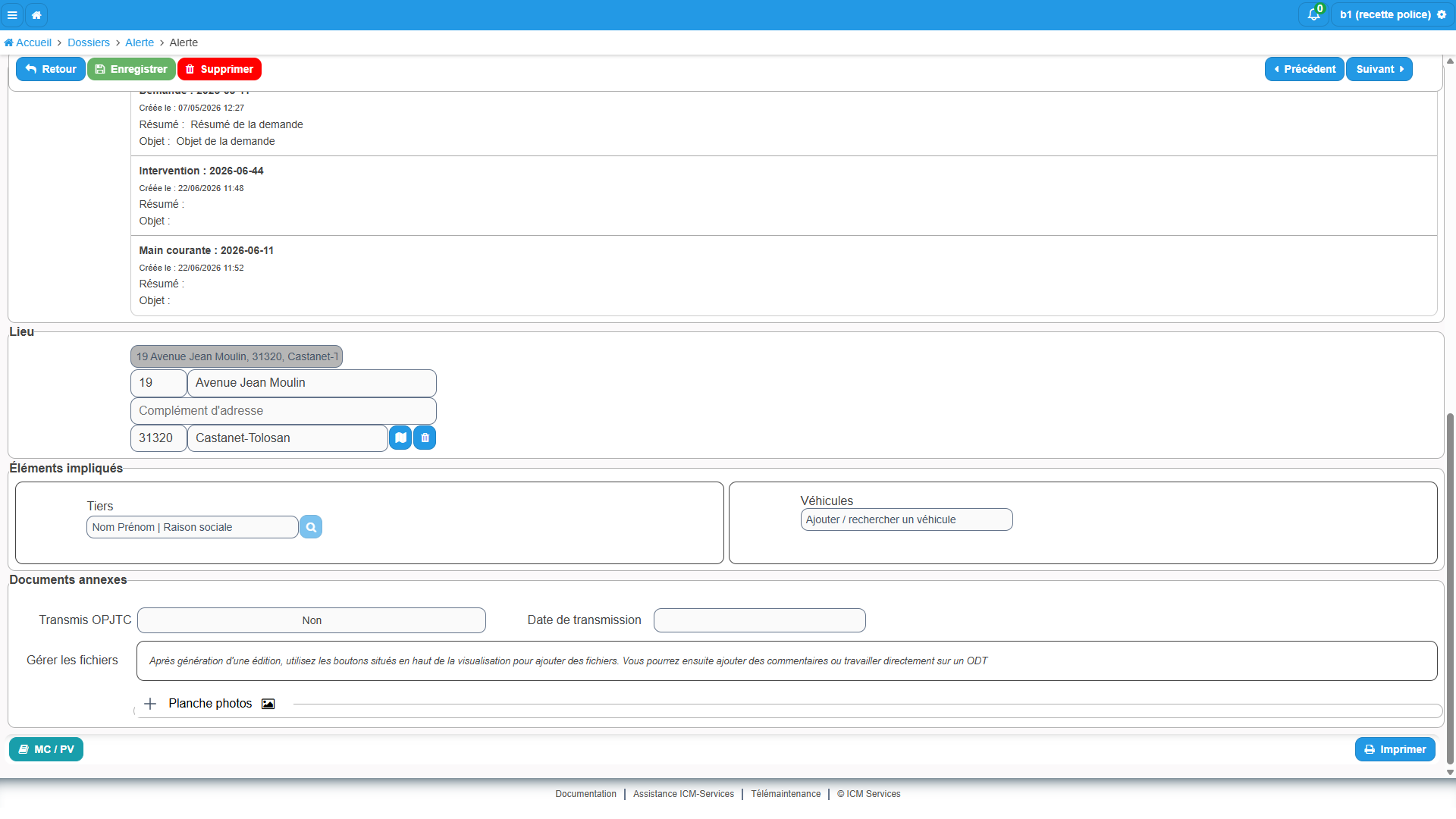Click scrollbar up arrow

coord(1450,61)
